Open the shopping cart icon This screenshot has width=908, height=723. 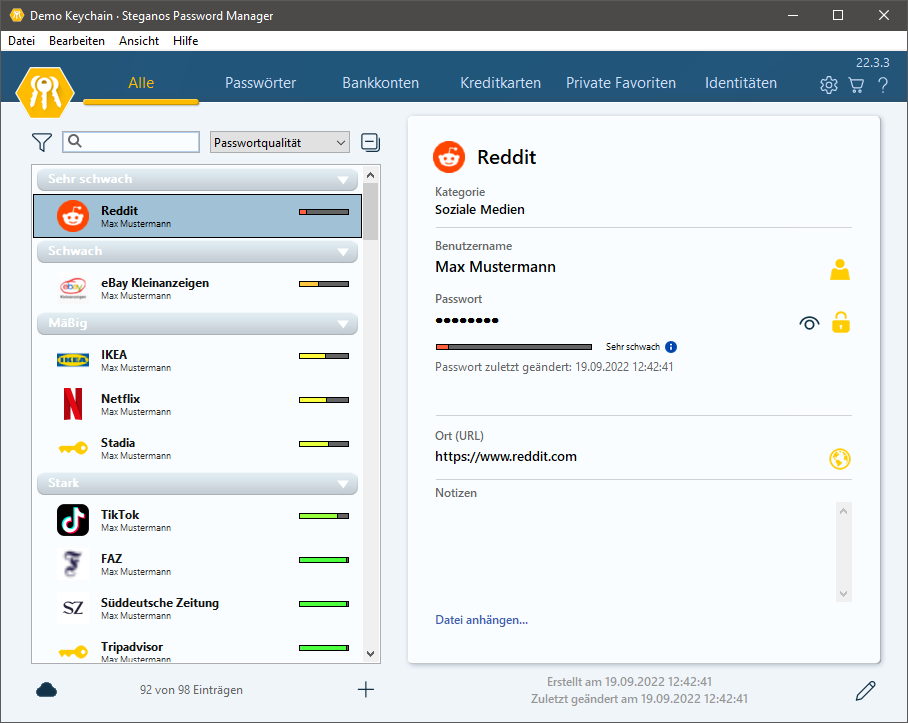point(856,85)
